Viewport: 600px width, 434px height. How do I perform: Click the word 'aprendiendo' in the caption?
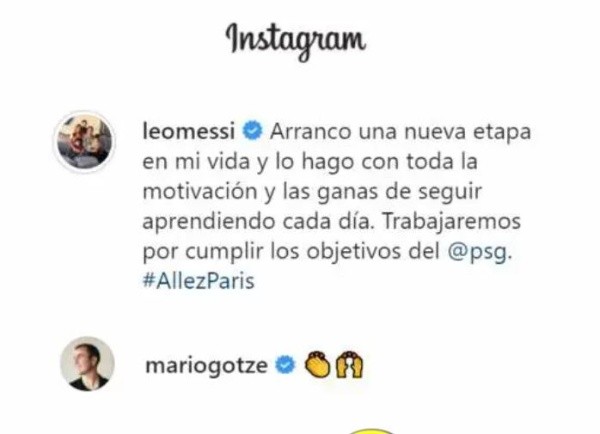pos(209,222)
